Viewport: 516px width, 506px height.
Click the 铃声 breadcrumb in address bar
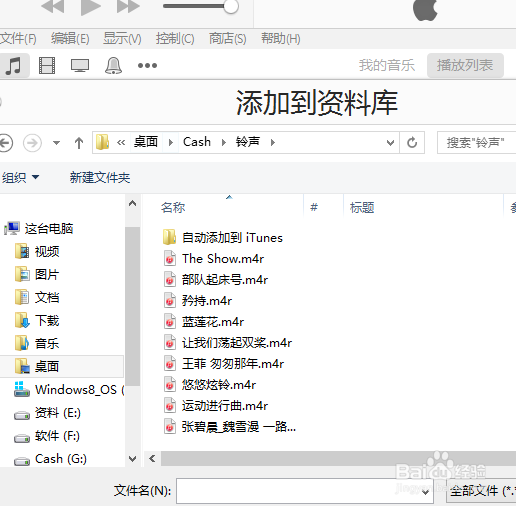click(248, 142)
